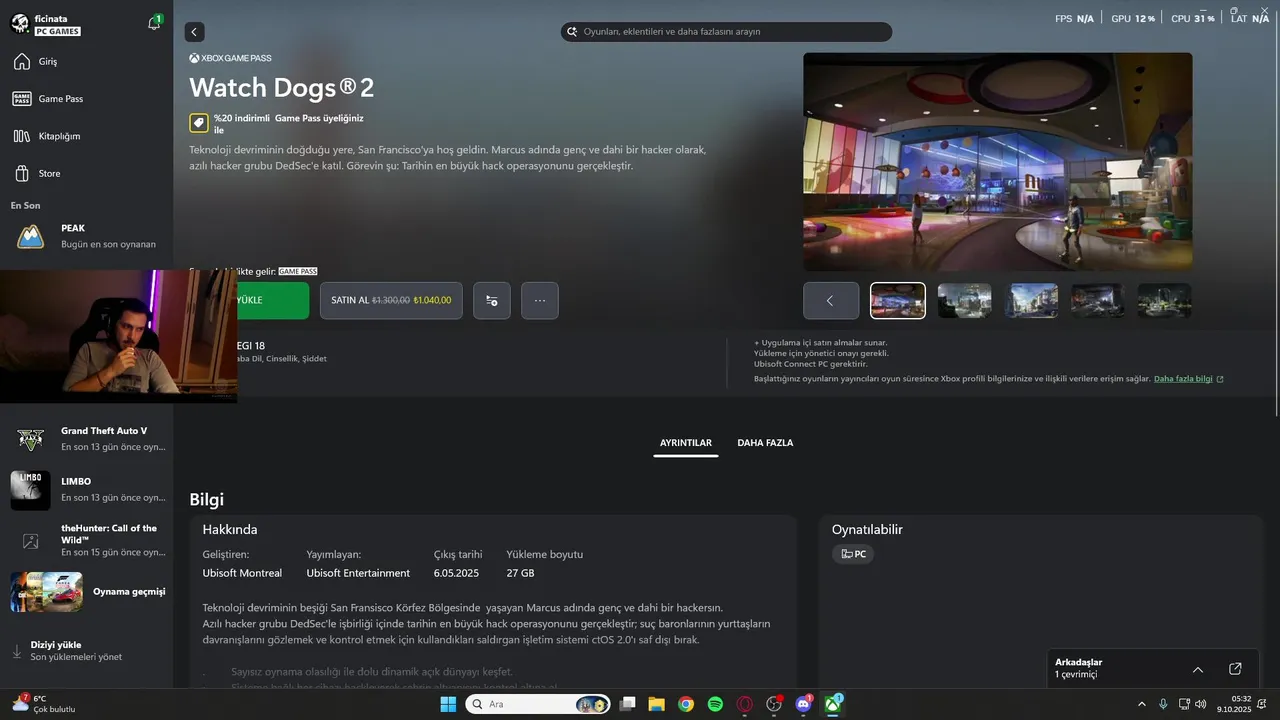
Task: Open Opera browser from taskbar
Action: tap(744, 704)
